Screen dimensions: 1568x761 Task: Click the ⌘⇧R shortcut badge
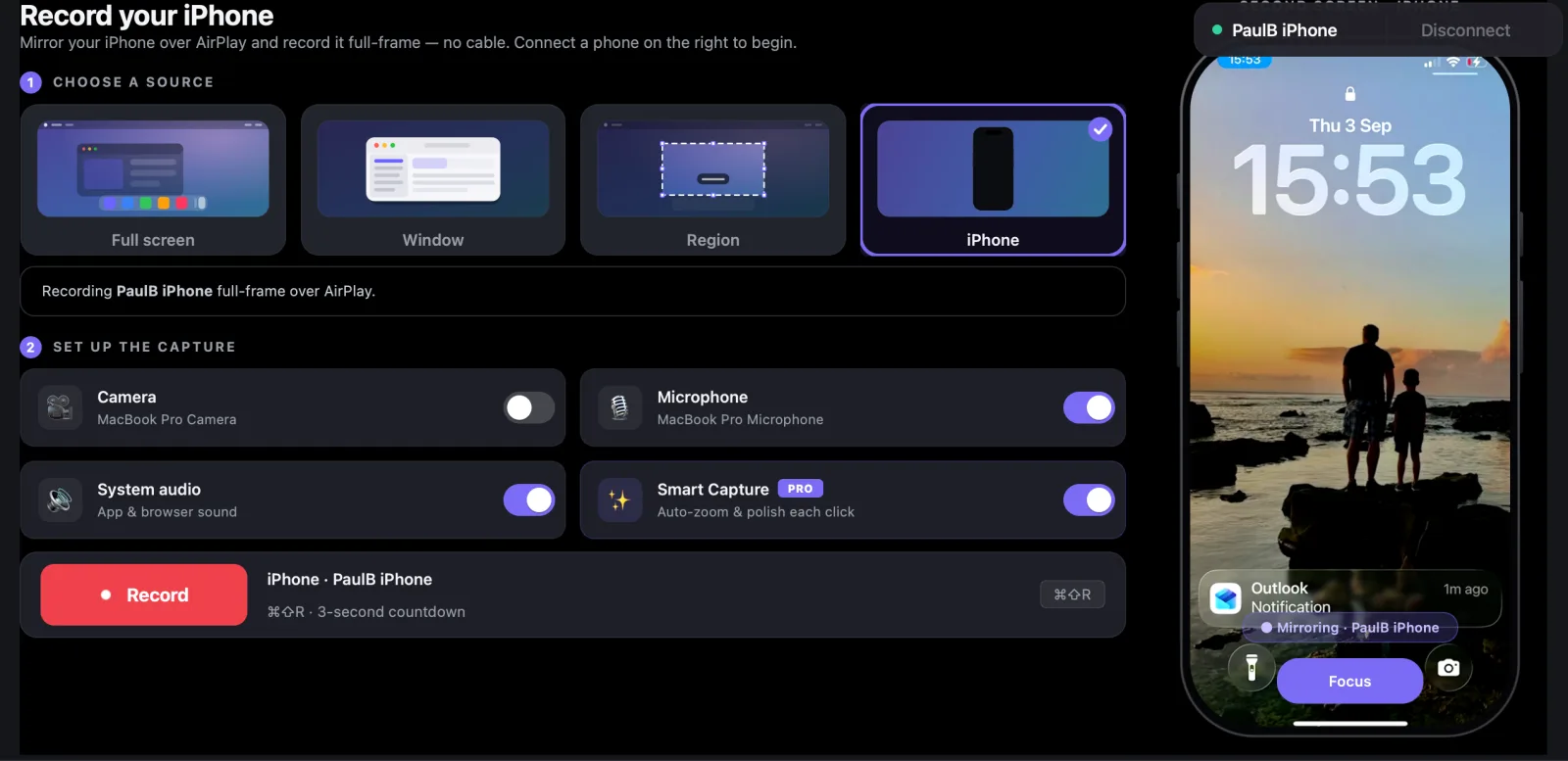(1072, 595)
